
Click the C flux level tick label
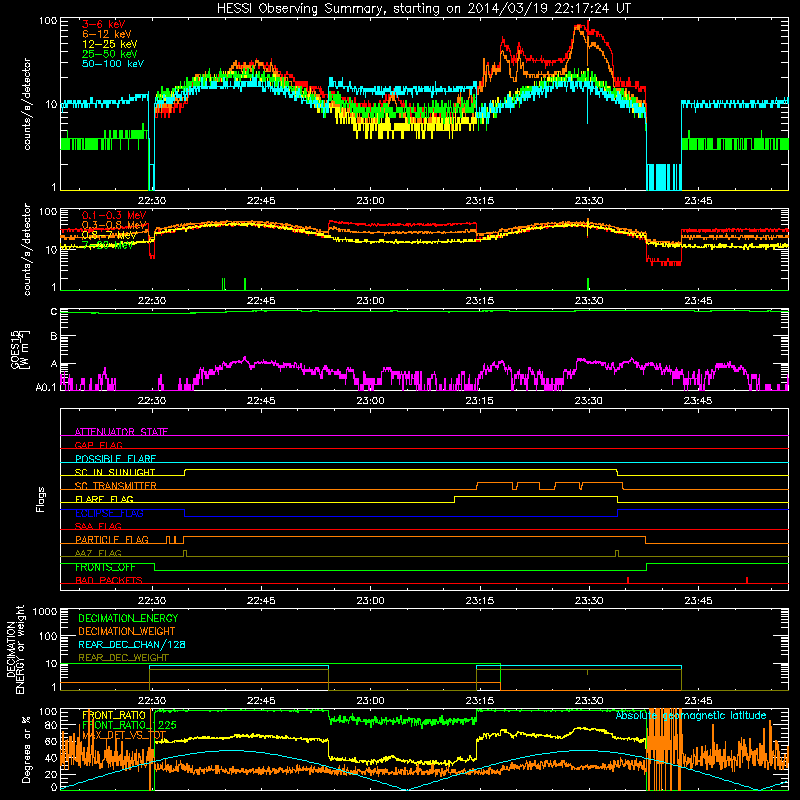point(54,312)
